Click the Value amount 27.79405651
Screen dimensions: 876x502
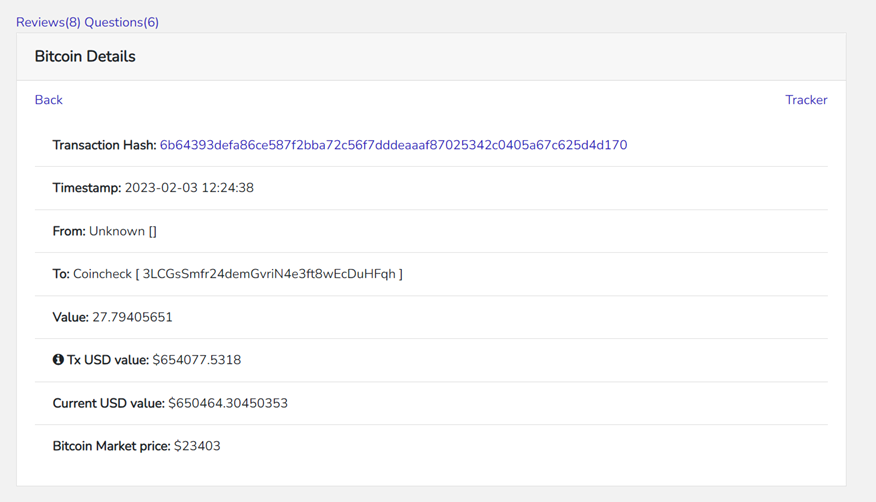coord(132,317)
